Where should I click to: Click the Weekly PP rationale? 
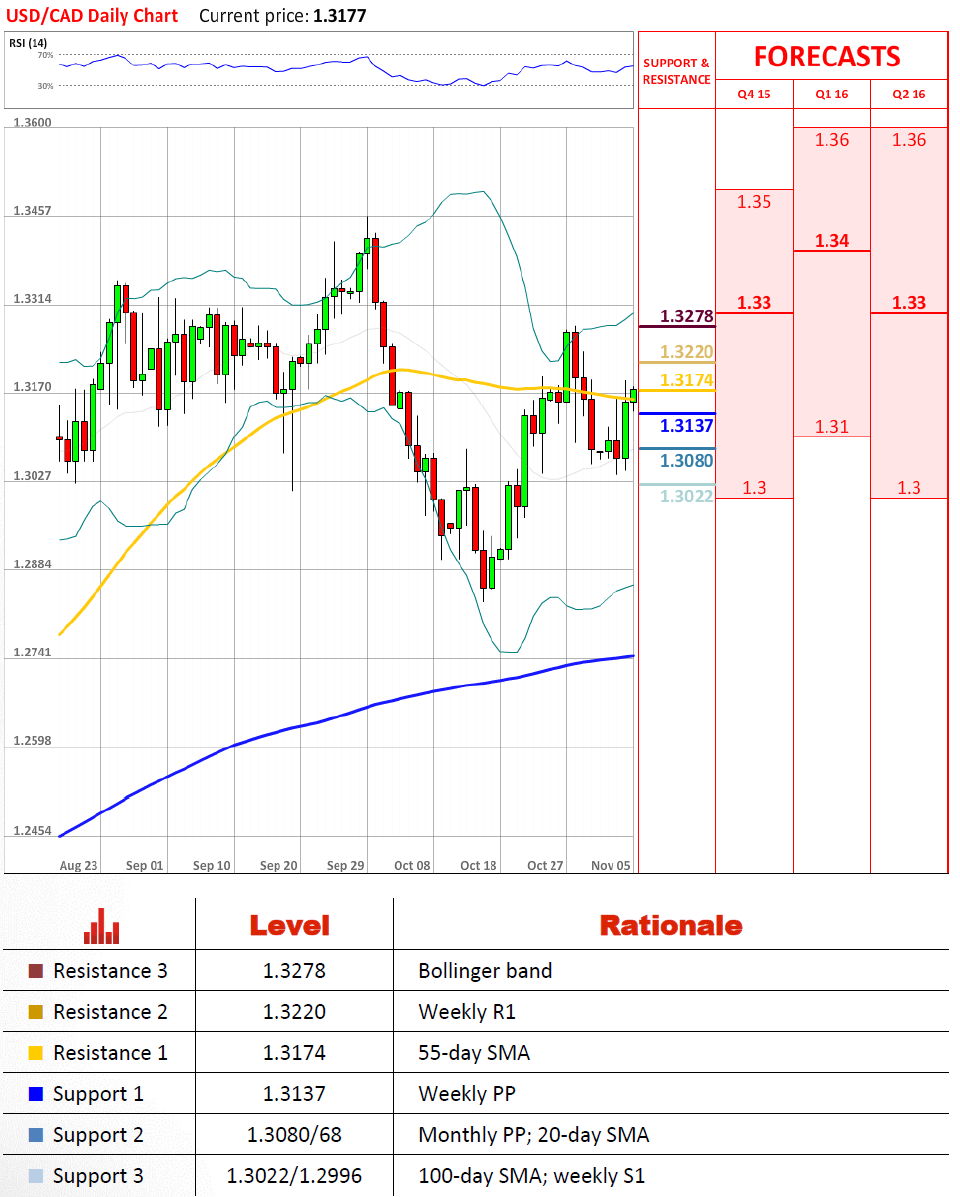pos(467,1094)
